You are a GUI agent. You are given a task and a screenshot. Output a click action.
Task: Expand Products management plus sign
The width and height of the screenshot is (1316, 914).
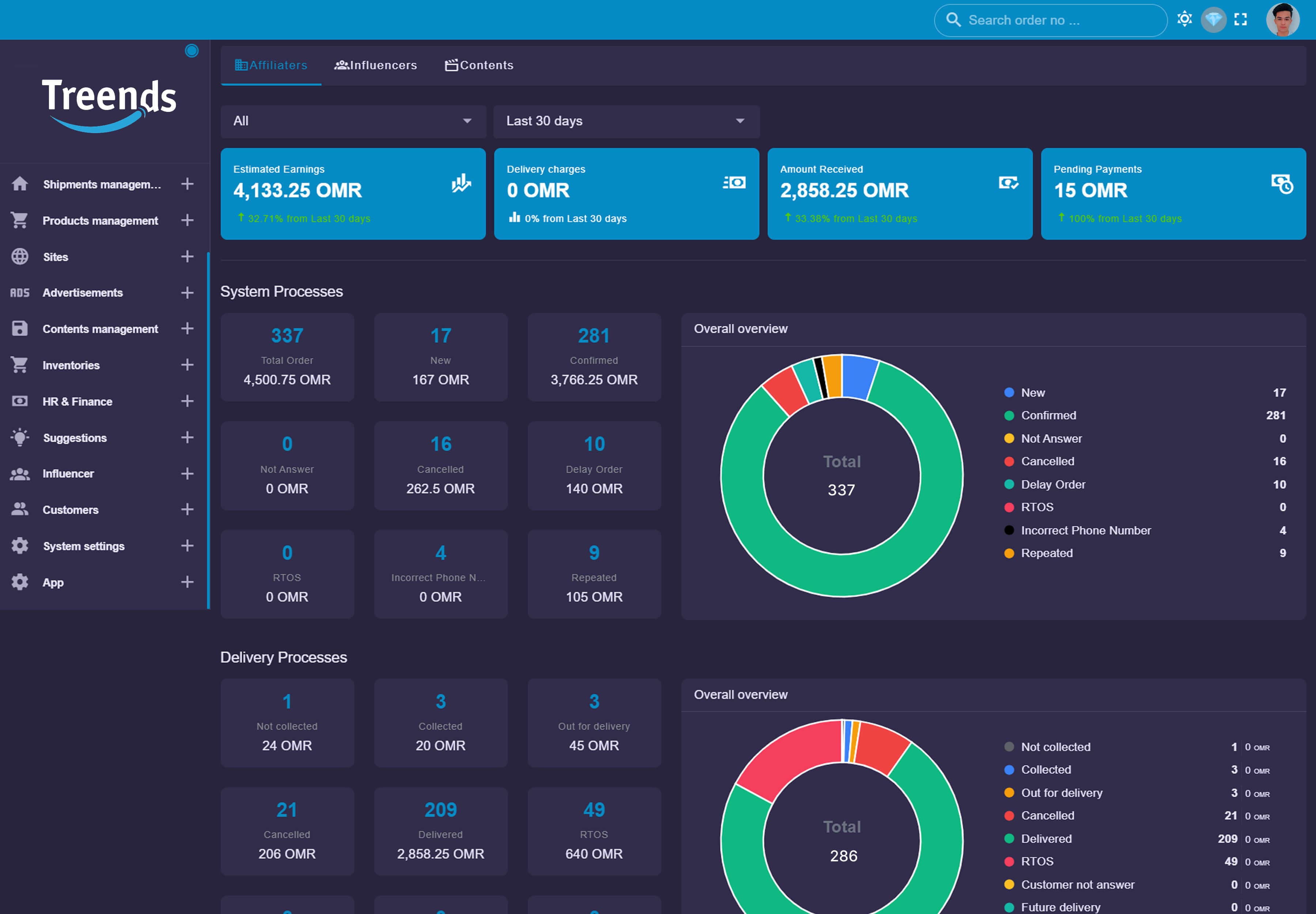(x=187, y=220)
